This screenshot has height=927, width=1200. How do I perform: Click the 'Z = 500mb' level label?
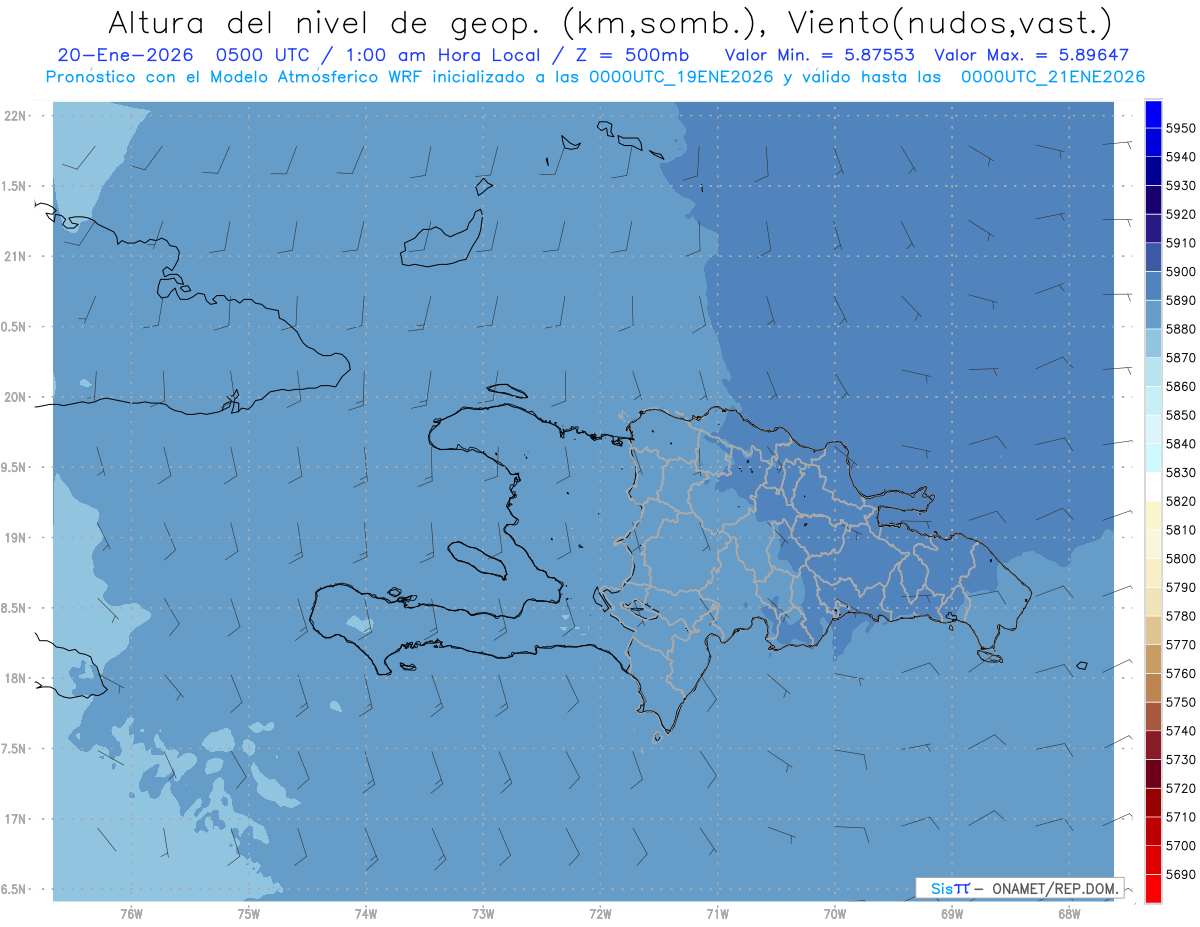631,55
